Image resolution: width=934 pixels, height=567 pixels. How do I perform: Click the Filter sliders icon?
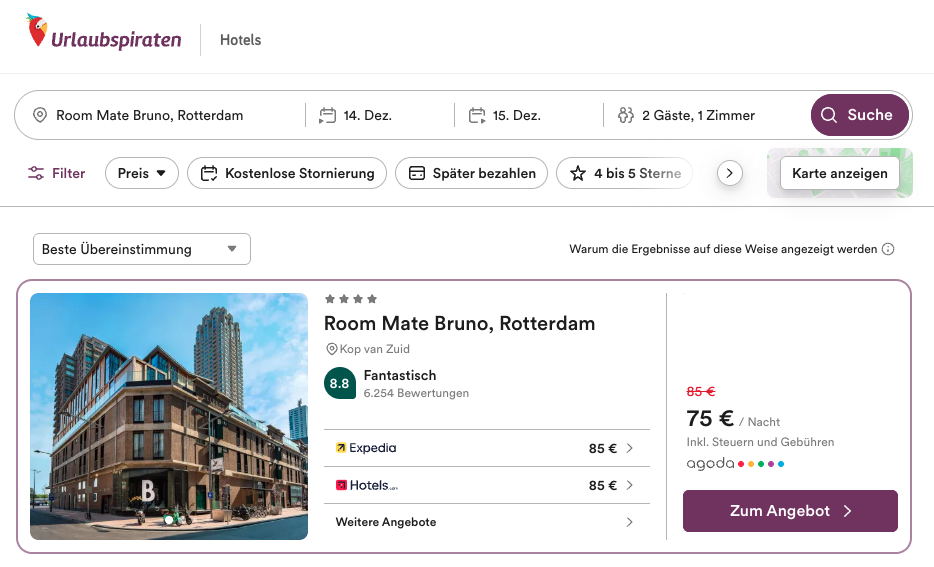coord(36,173)
